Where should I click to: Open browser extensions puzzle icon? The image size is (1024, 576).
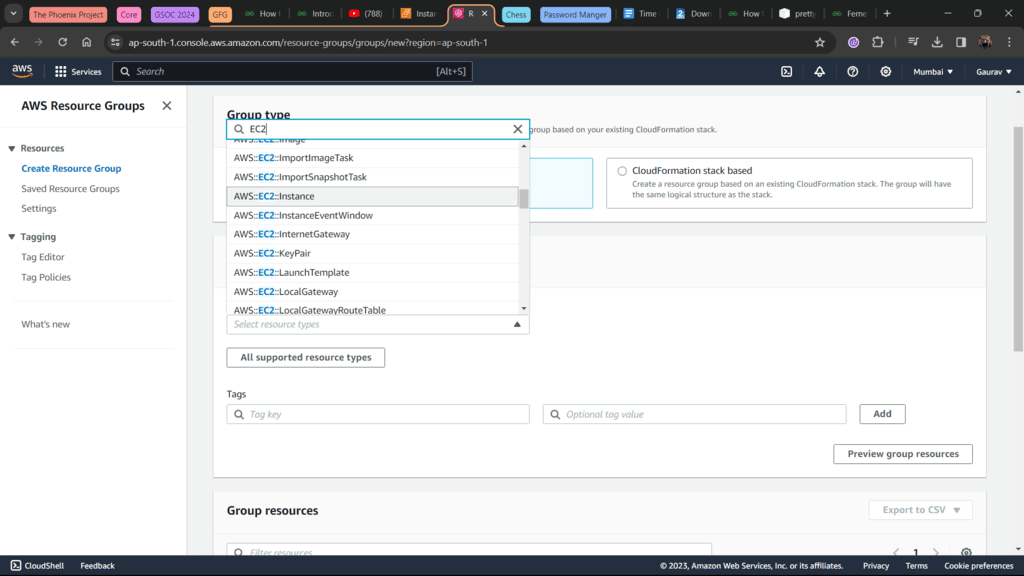878,42
